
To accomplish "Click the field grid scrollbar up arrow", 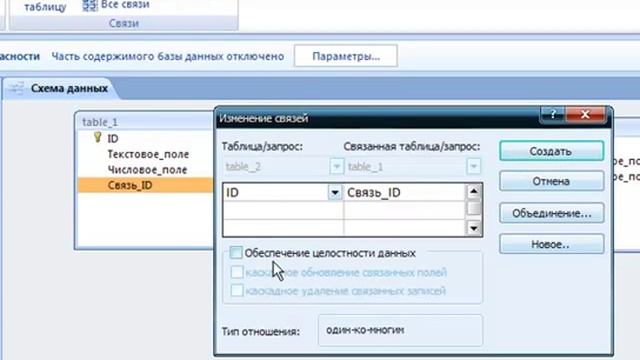I will pos(473,191).
